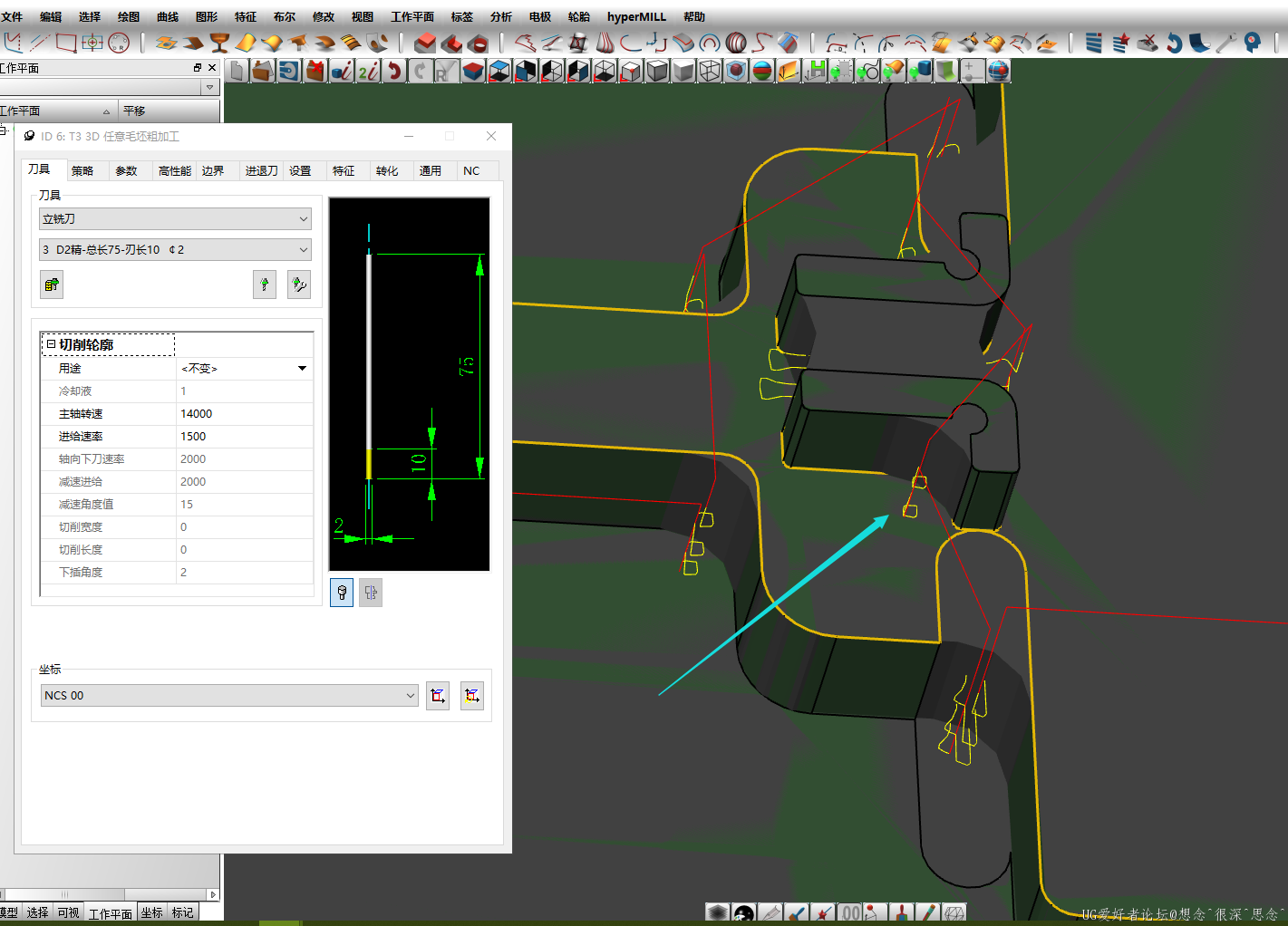Image resolution: width=1288 pixels, height=926 pixels.
Task: Click the tool database icon under tool dropdown
Action: (52, 285)
